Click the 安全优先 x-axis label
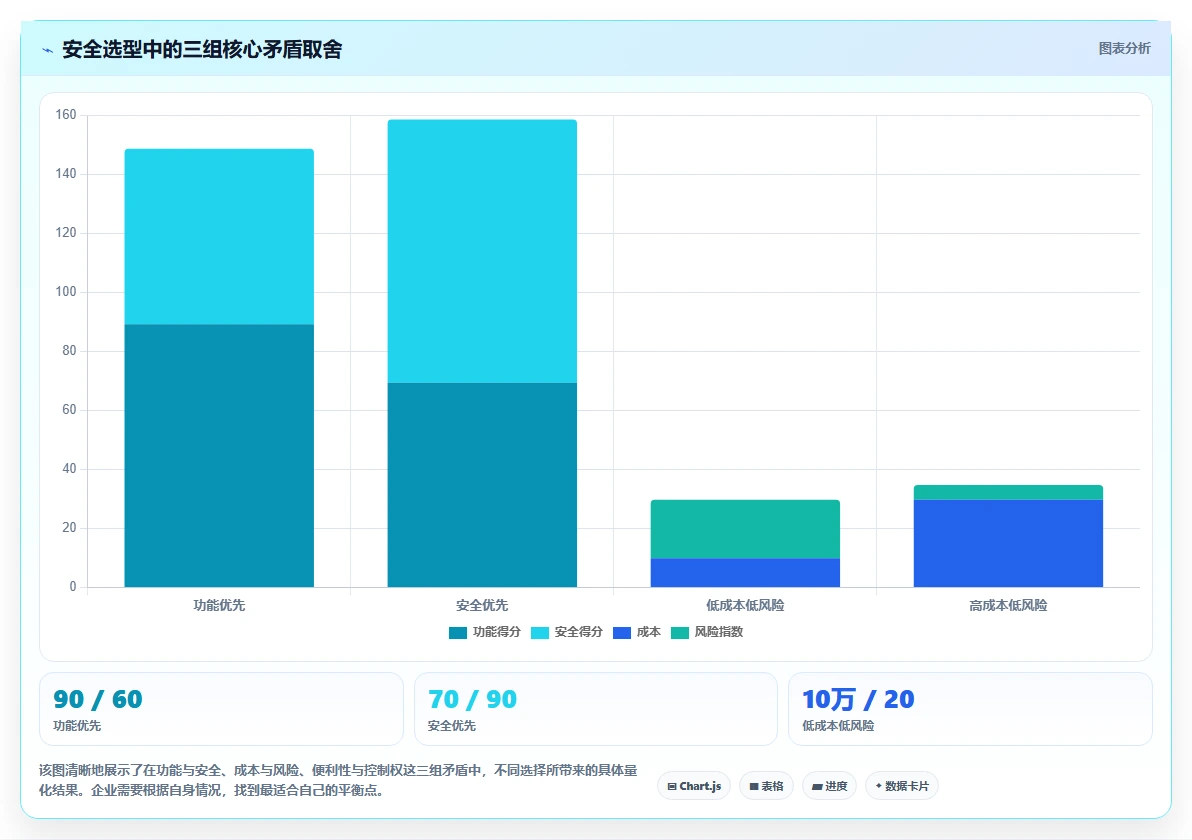 [482, 606]
